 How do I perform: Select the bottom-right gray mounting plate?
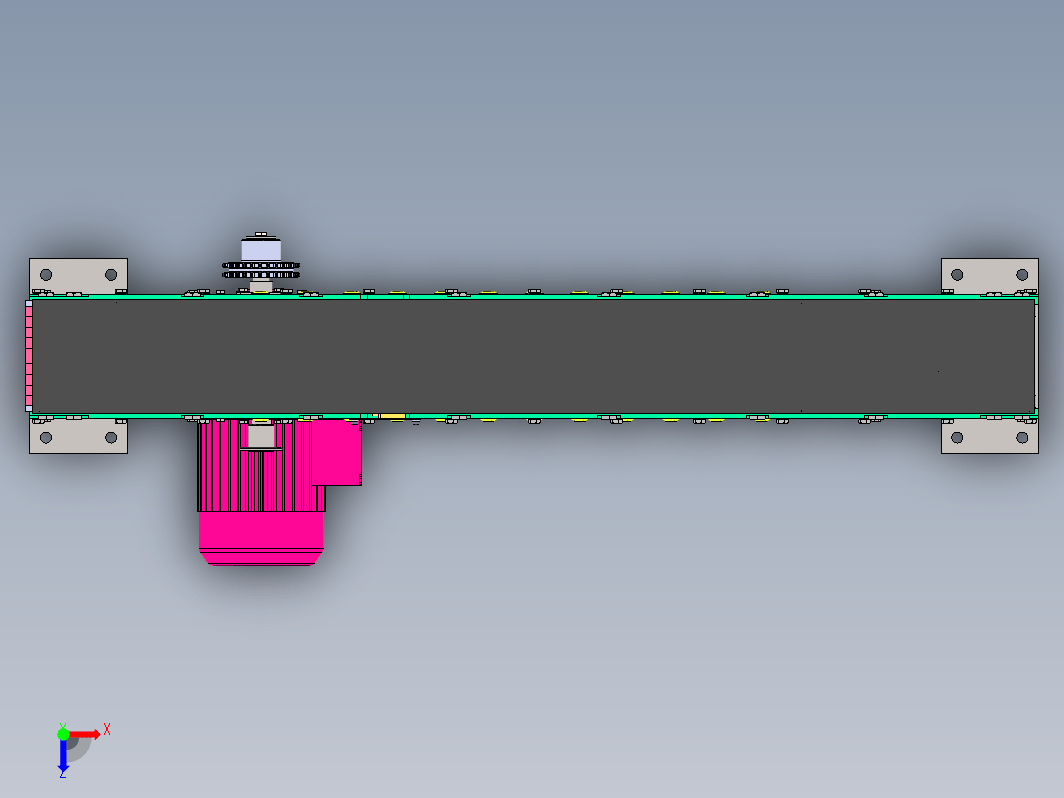click(989, 436)
